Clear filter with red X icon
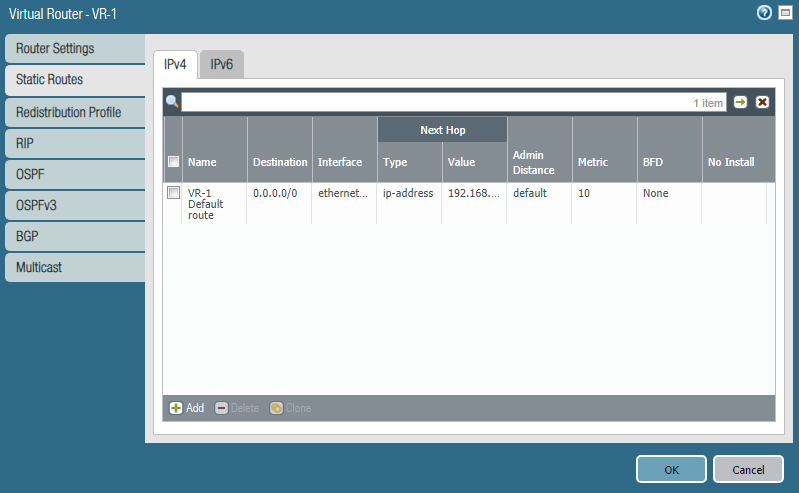Screen dimensions: 799x493 point(762,102)
